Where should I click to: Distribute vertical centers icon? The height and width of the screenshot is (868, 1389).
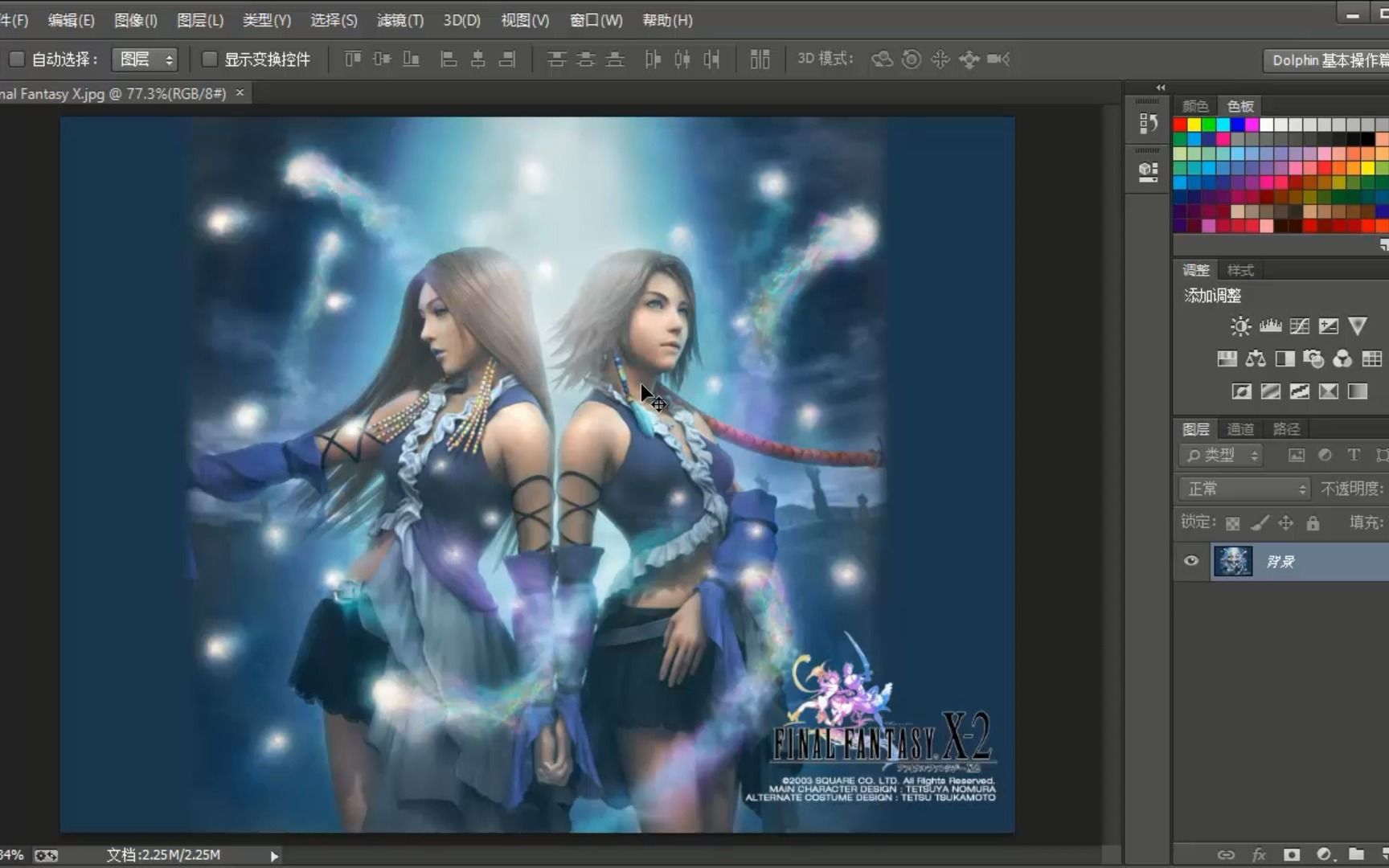(x=586, y=59)
